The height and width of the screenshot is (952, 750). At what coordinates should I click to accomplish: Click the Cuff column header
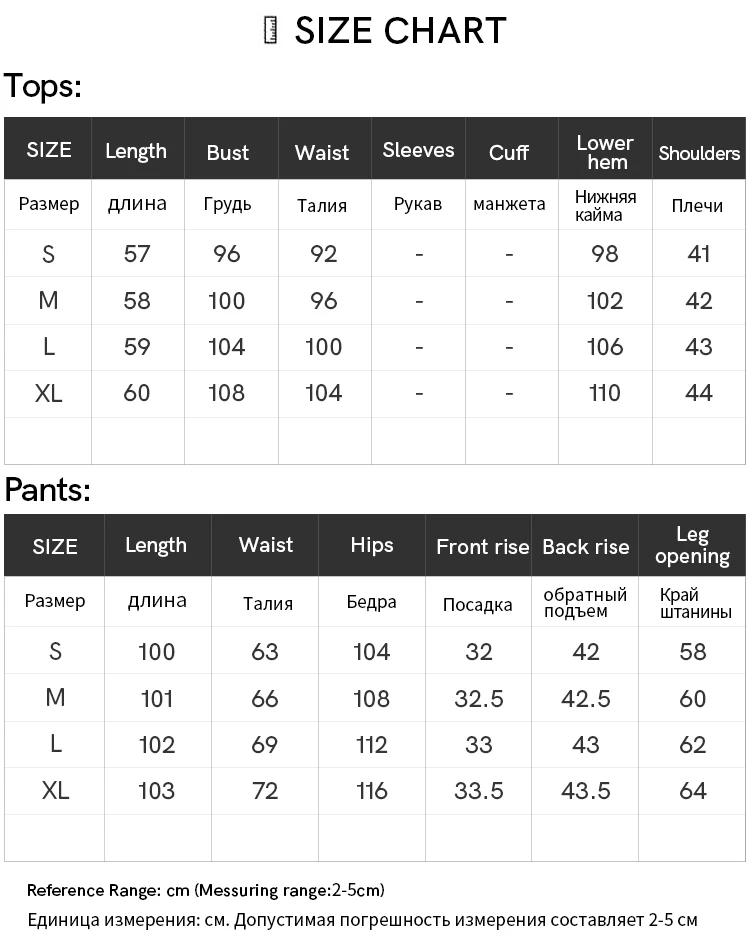tap(509, 152)
